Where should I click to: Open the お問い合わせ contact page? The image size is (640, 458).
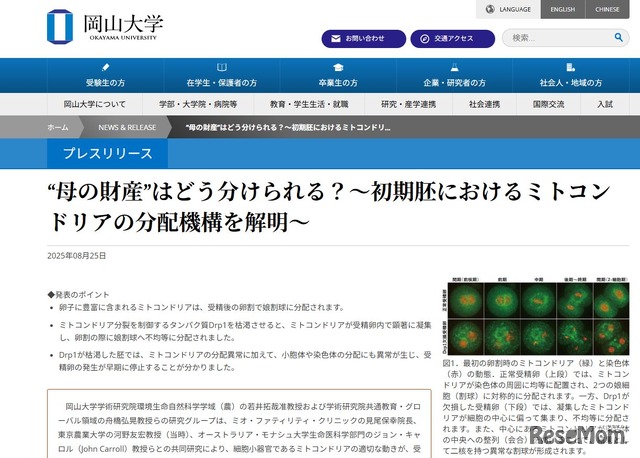(x=364, y=39)
